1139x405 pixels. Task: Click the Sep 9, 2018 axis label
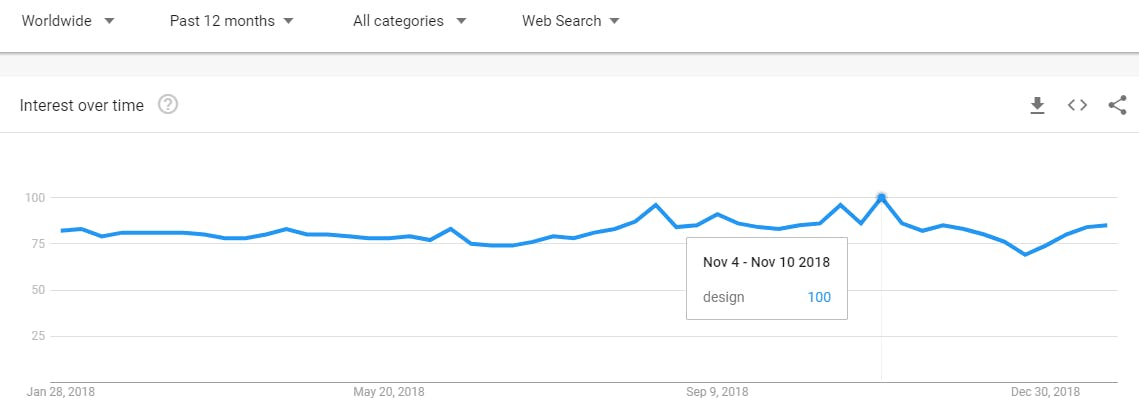click(717, 392)
